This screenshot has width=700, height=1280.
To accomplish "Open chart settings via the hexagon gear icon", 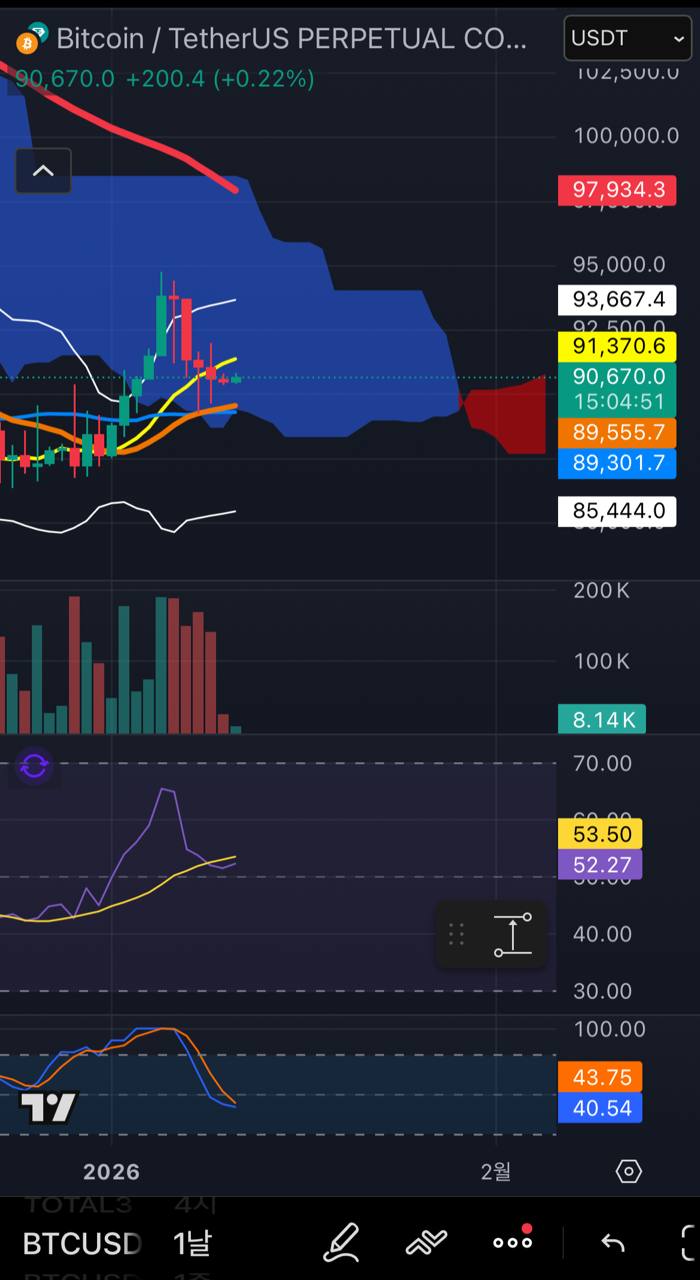I will (x=628, y=1171).
